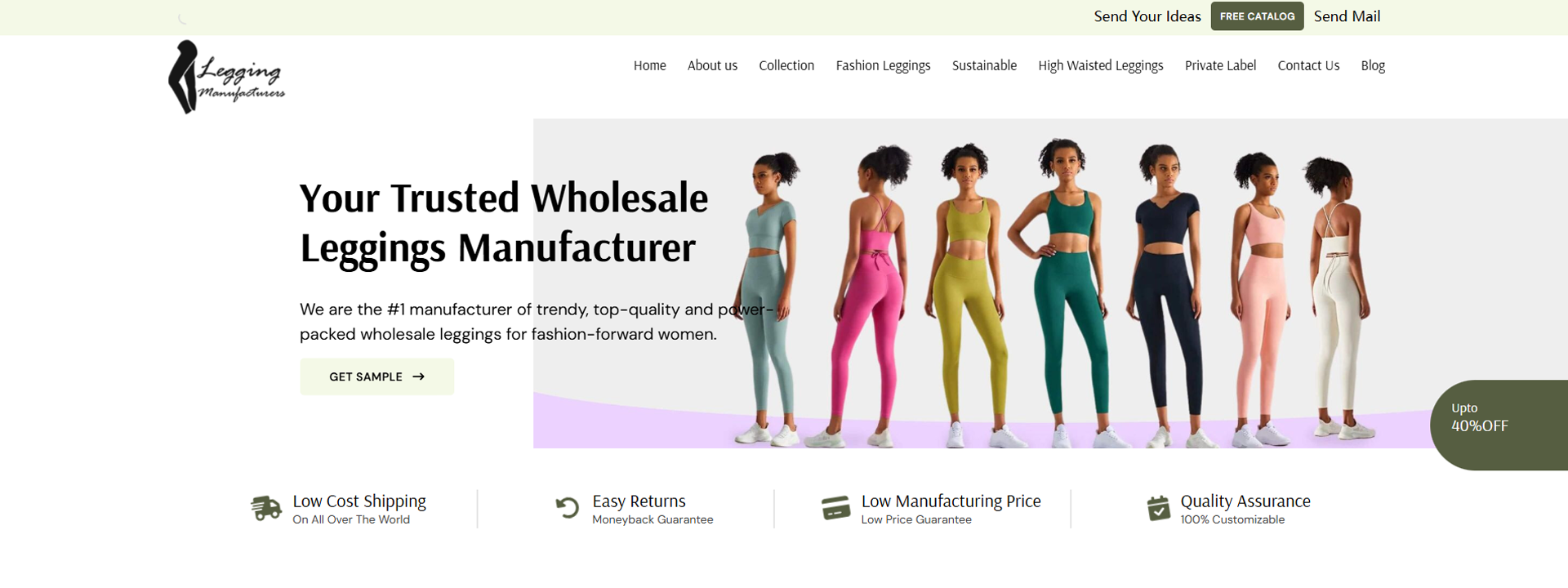This screenshot has height=588, width=1568.
Task: Click the Easy Returns circular arrow icon
Action: [567, 508]
